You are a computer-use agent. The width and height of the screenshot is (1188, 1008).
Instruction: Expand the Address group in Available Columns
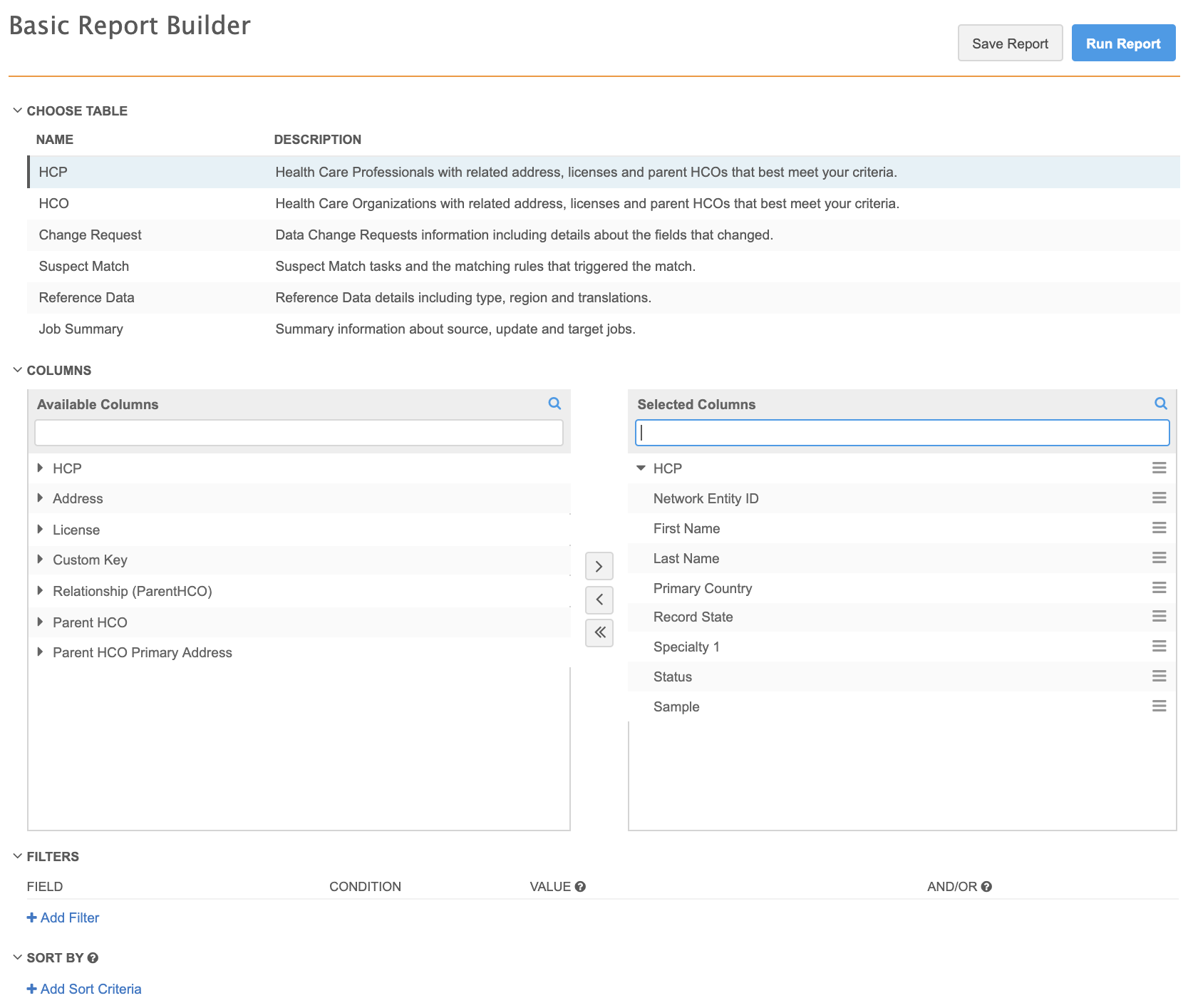coord(41,498)
